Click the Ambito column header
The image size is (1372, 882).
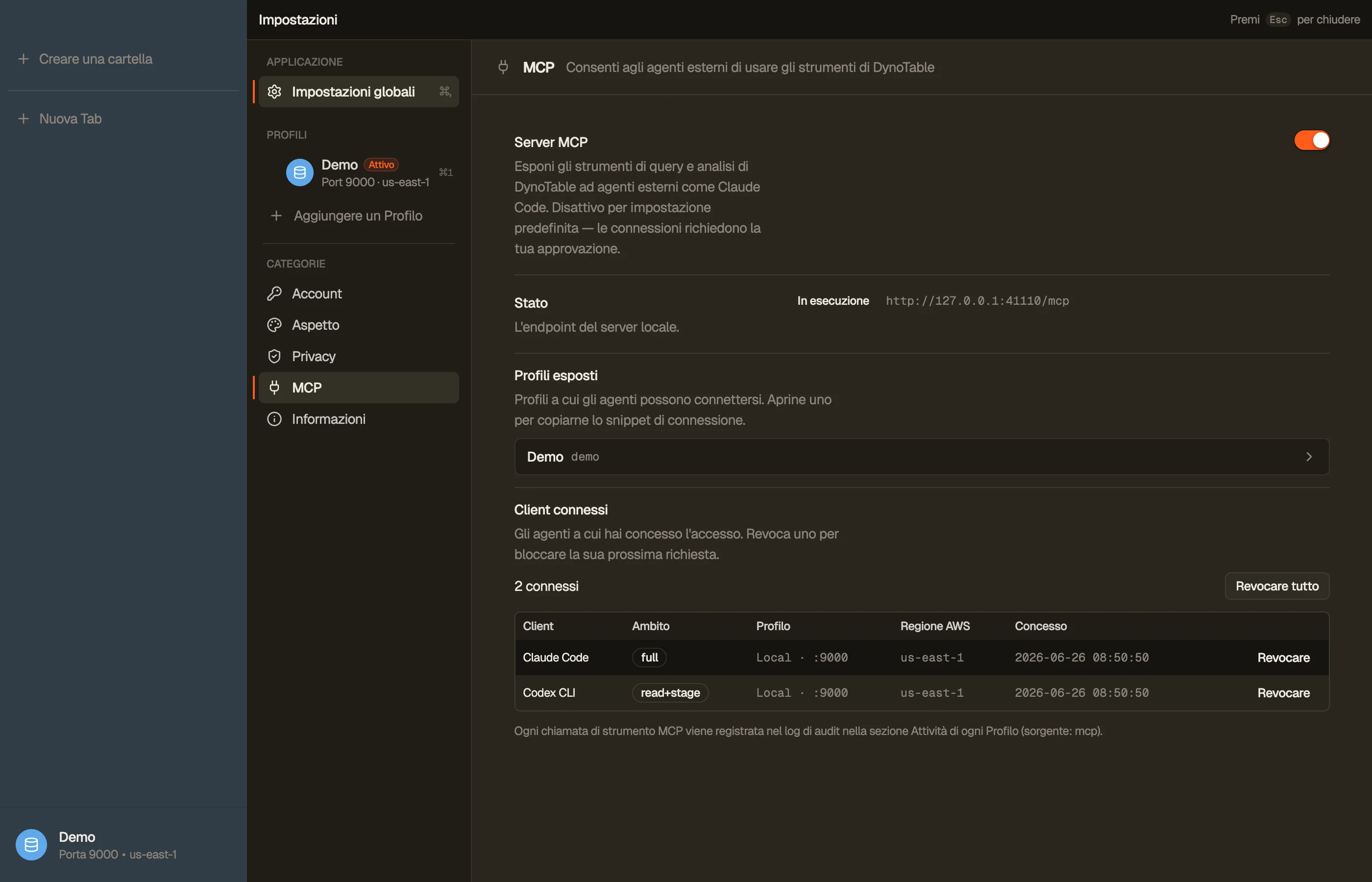click(651, 626)
